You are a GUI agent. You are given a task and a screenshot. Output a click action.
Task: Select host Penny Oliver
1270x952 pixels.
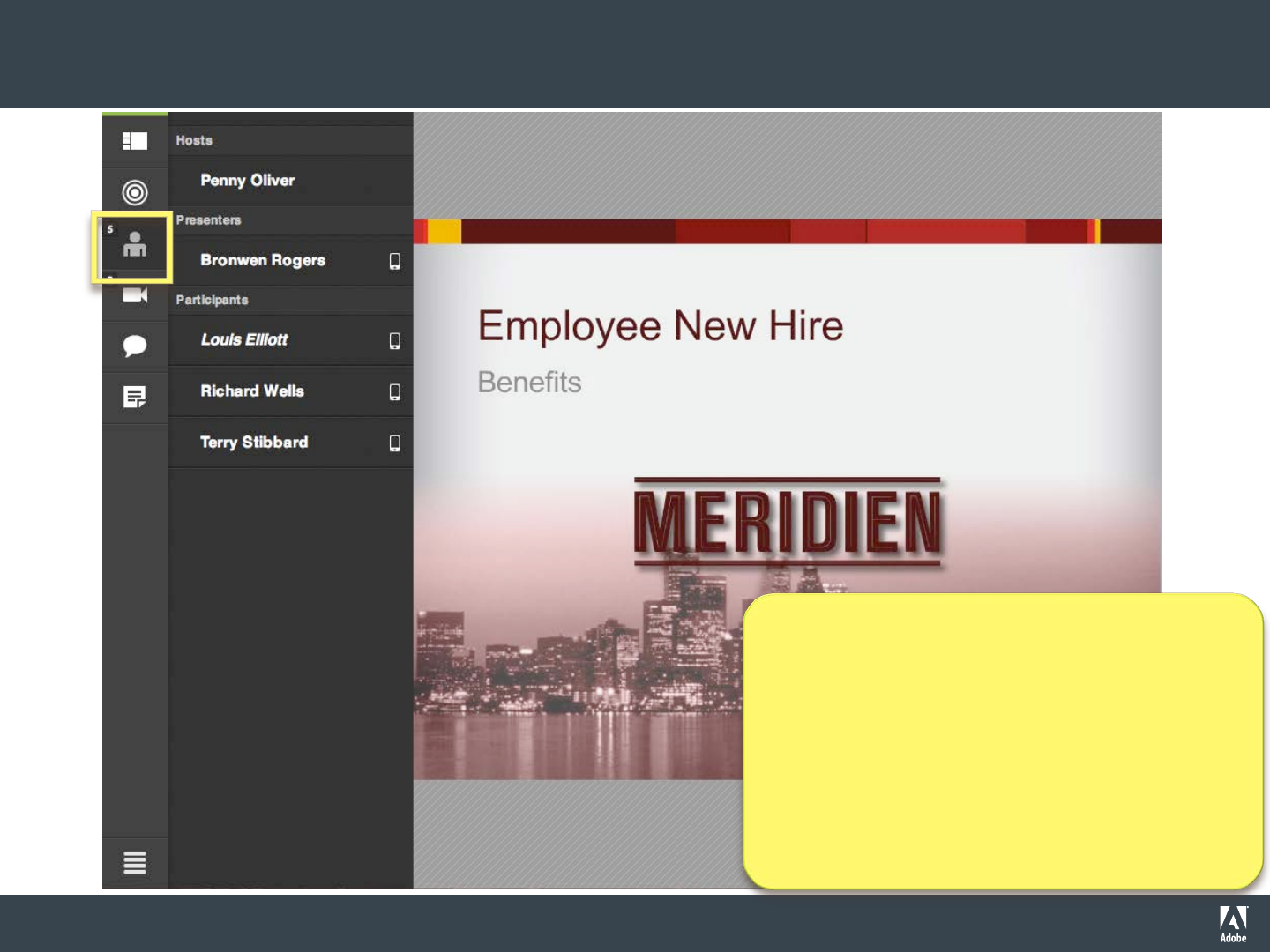coord(290,181)
